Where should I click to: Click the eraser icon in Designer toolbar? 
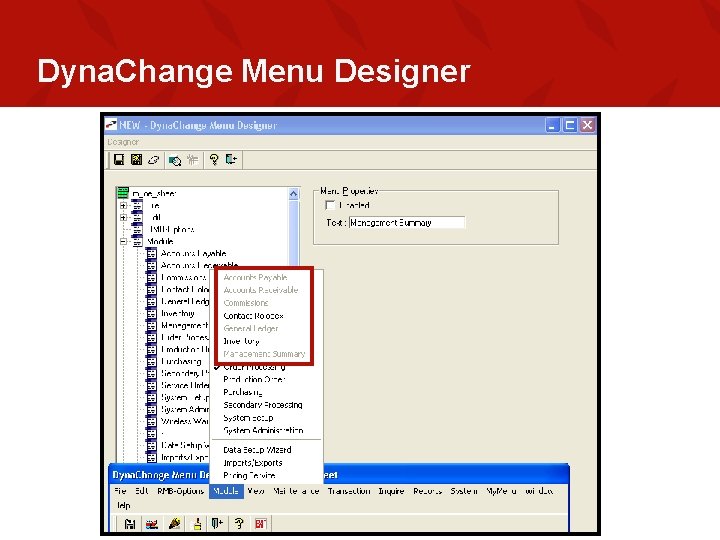point(153,160)
